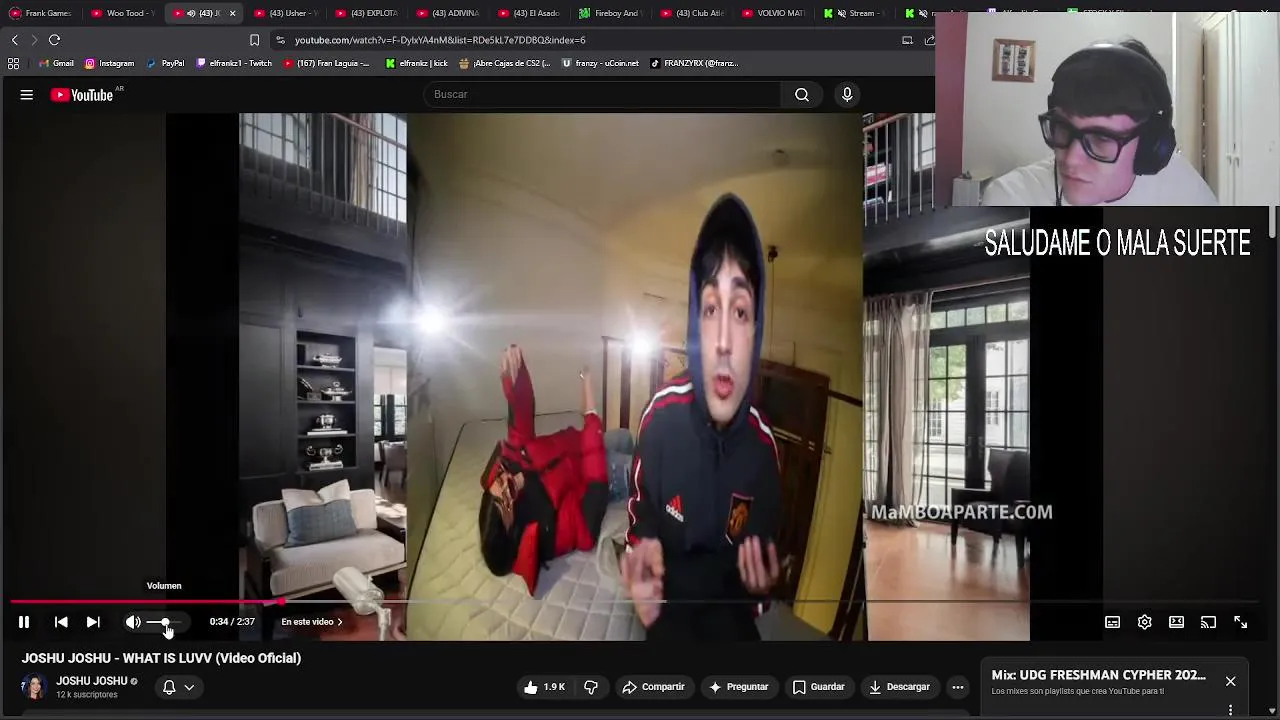Switch to the '(43) ADIVINA' tab
This screenshot has height=720, width=1280.
(450, 13)
